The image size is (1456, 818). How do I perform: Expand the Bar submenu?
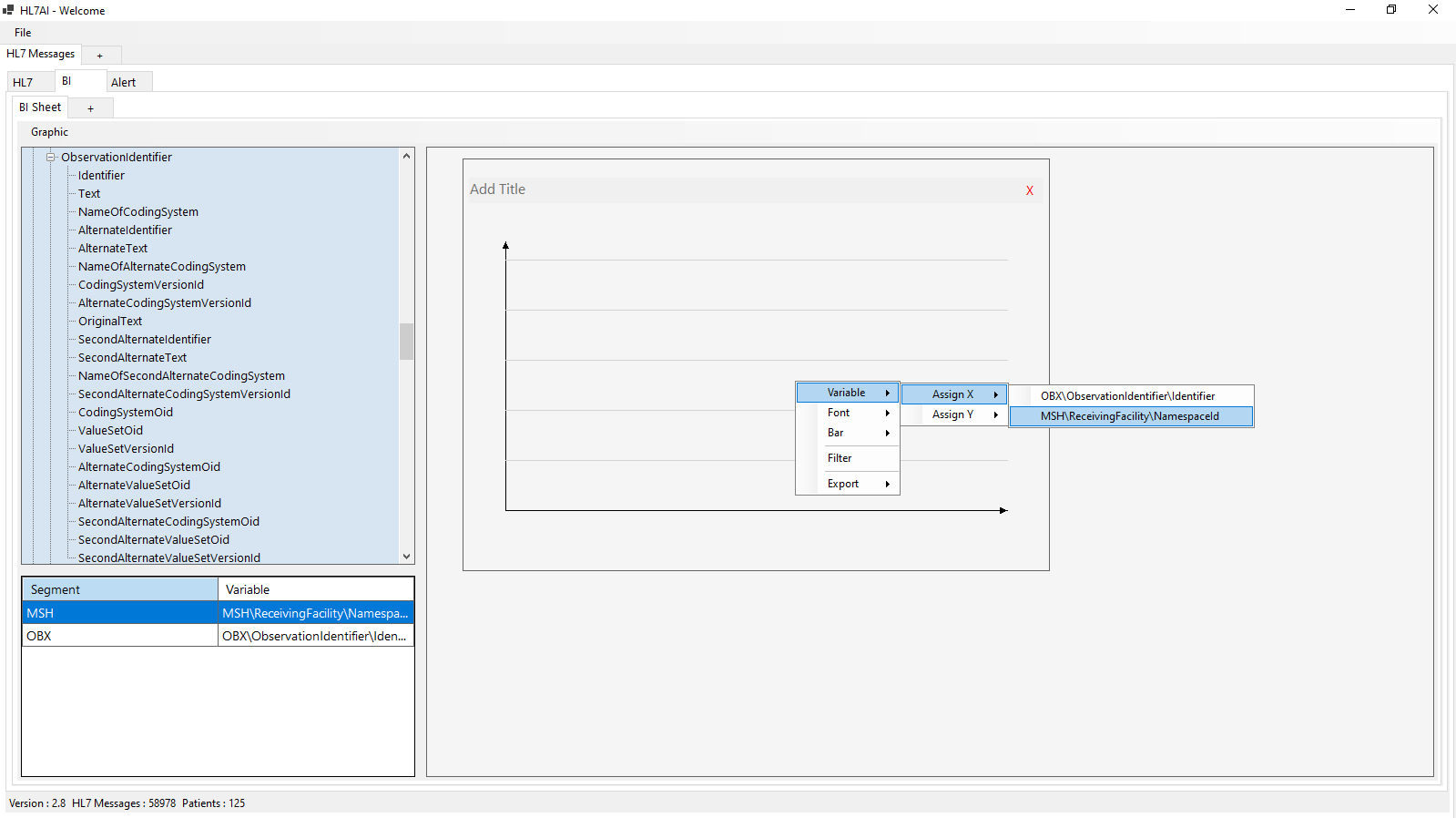pos(847,433)
